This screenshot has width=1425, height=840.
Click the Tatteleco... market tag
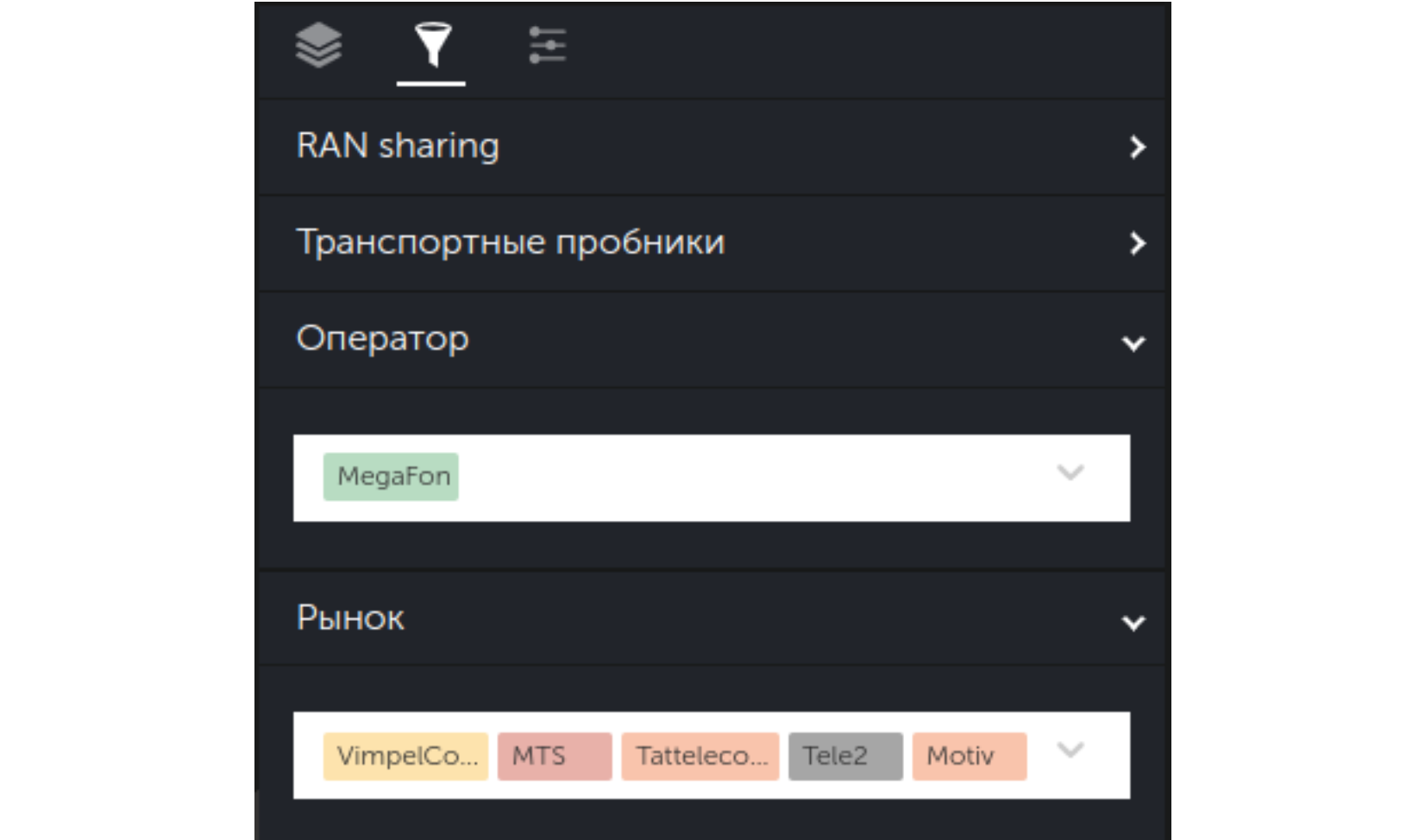(x=700, y=756)
